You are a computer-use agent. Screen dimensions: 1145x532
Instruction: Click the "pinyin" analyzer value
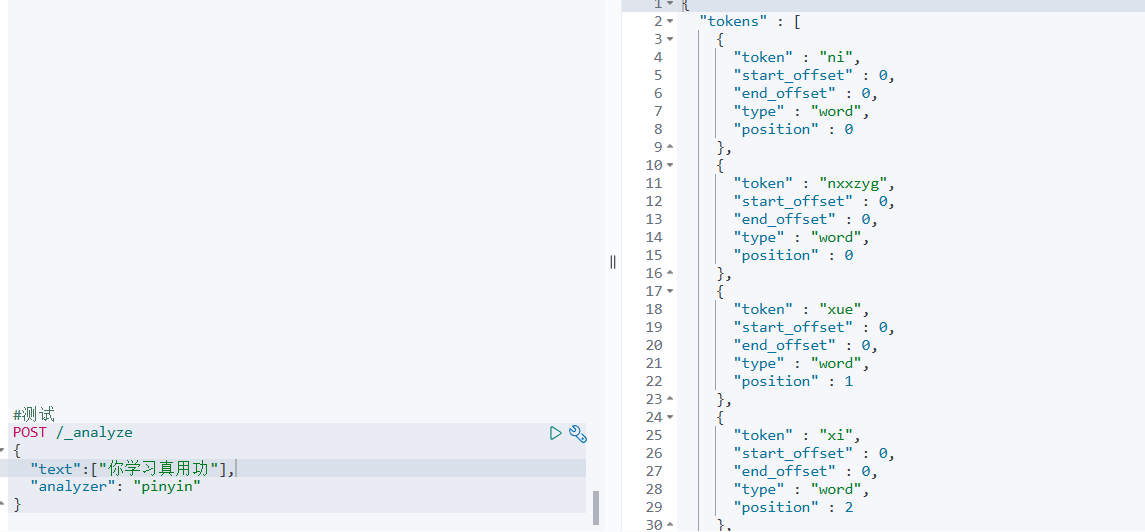coord(166,486)
